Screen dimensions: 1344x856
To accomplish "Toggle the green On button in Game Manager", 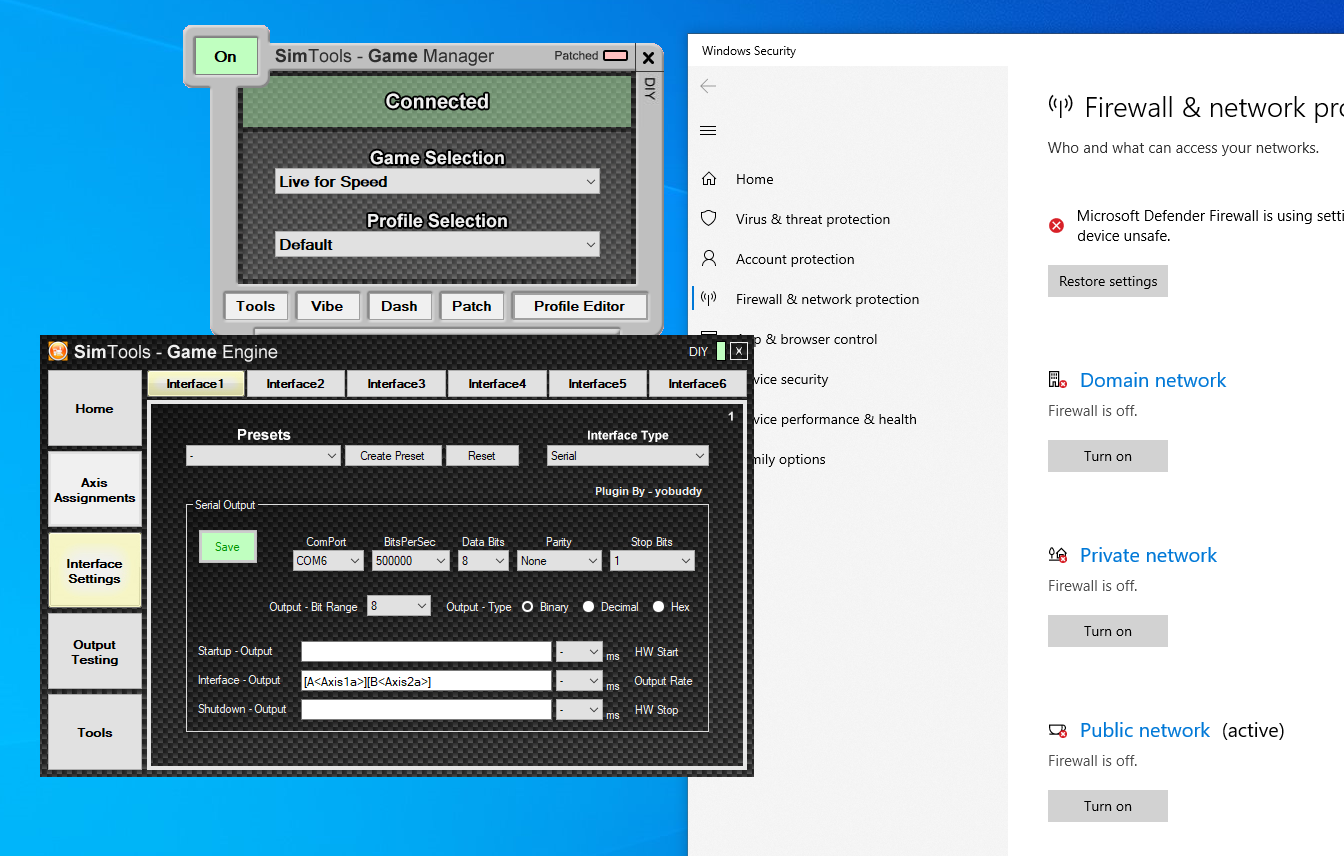I will tap(225, 57).
